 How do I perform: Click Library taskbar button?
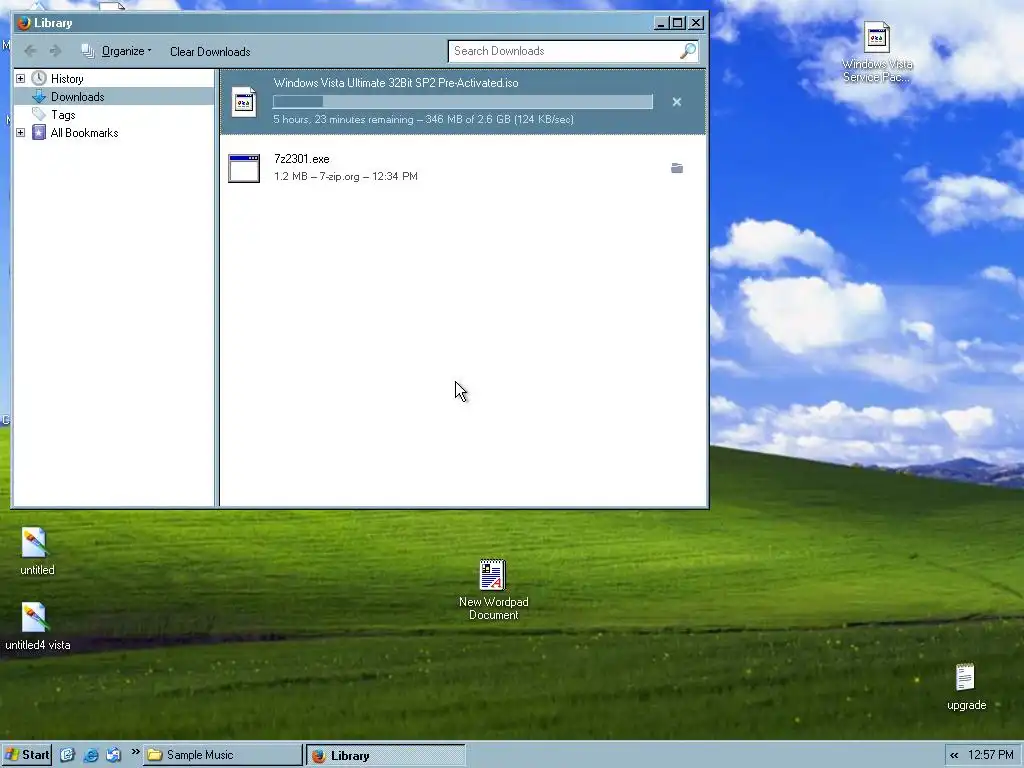coord(386,756)
